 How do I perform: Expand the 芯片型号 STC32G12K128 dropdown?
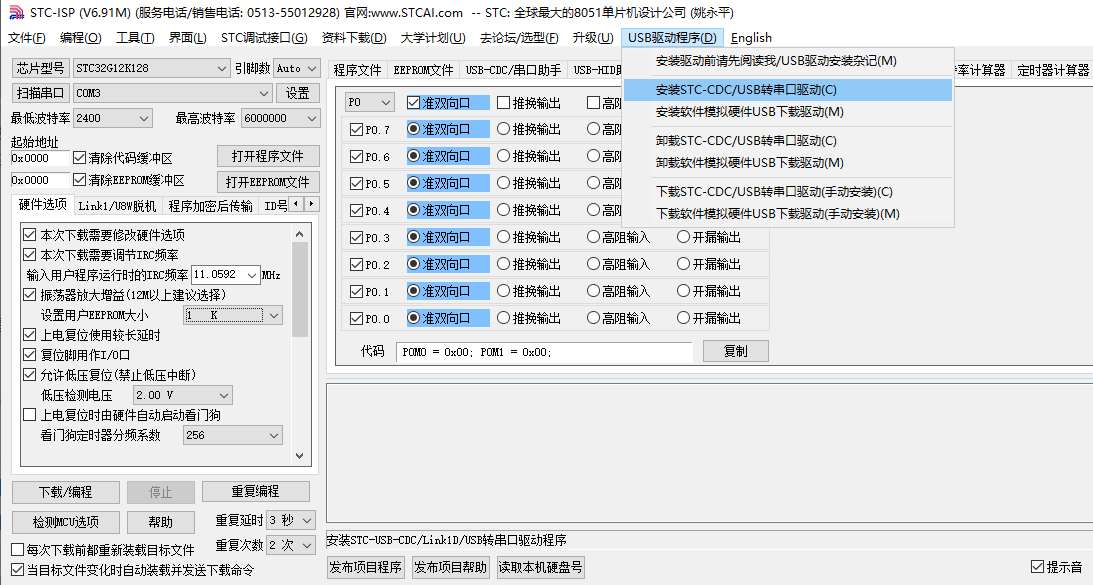(x=221, y=68)
